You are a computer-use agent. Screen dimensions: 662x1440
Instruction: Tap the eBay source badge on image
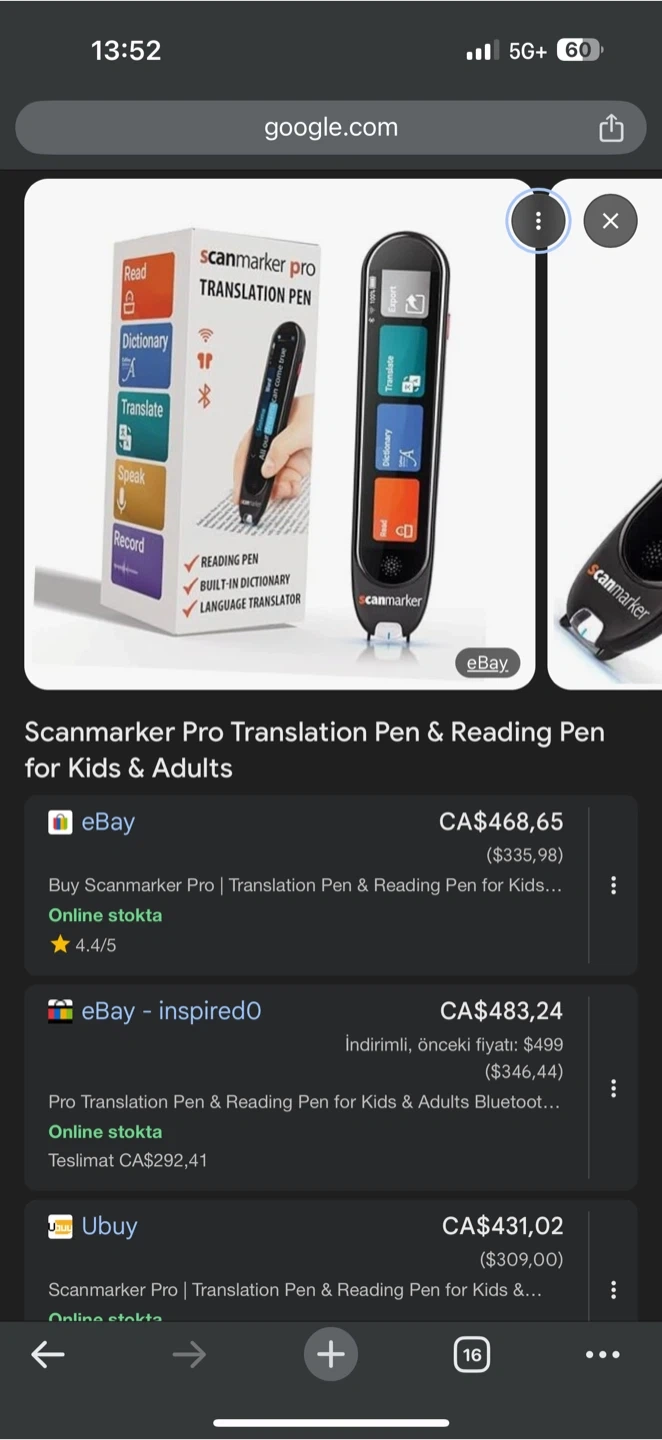pos(488,662)
